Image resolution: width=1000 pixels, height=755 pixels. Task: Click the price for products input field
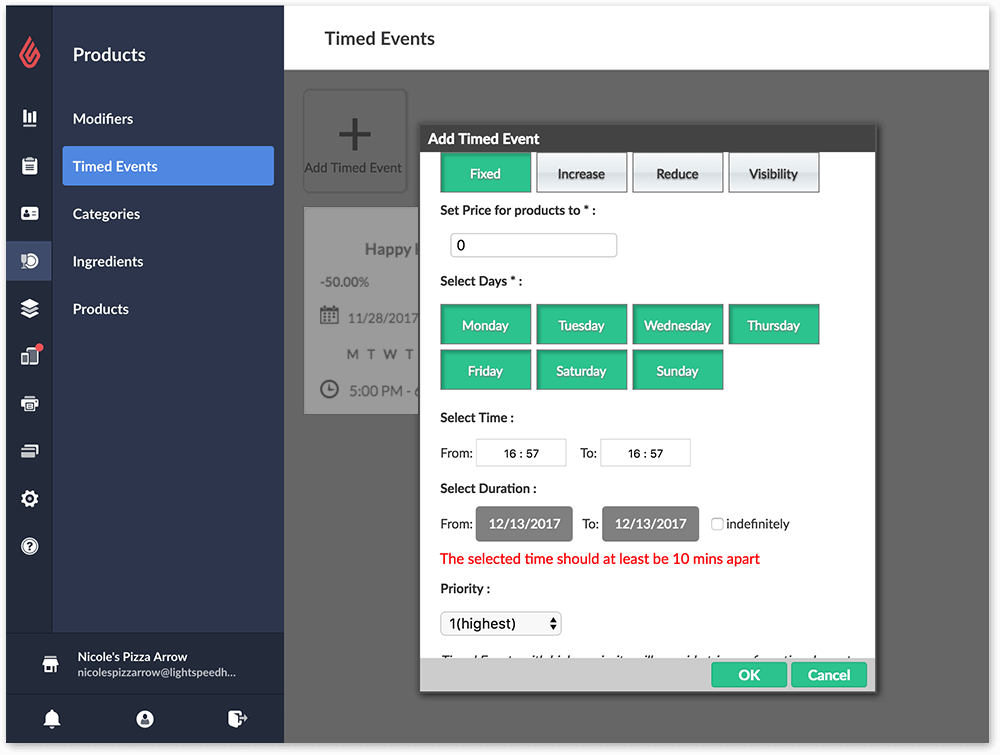click(533, 245)
